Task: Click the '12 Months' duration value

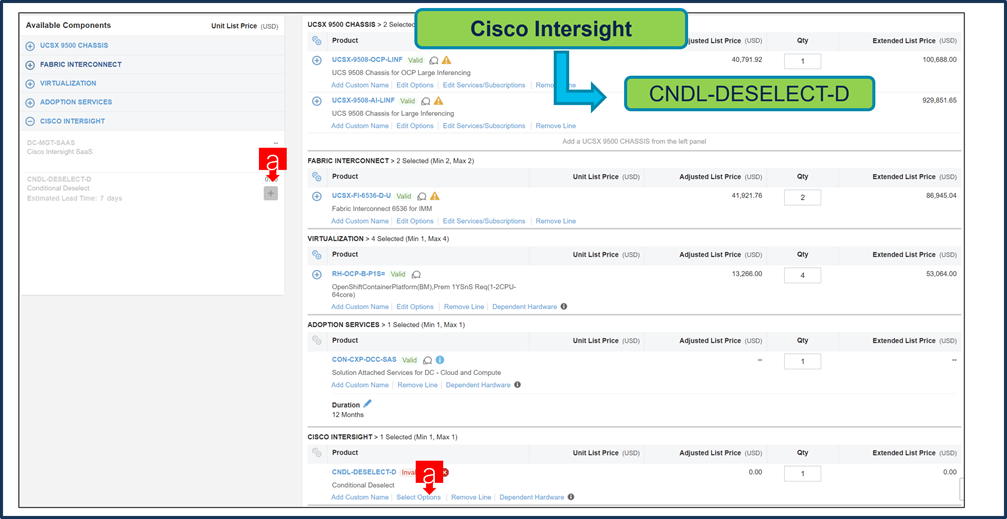Action: coord(347,415)
